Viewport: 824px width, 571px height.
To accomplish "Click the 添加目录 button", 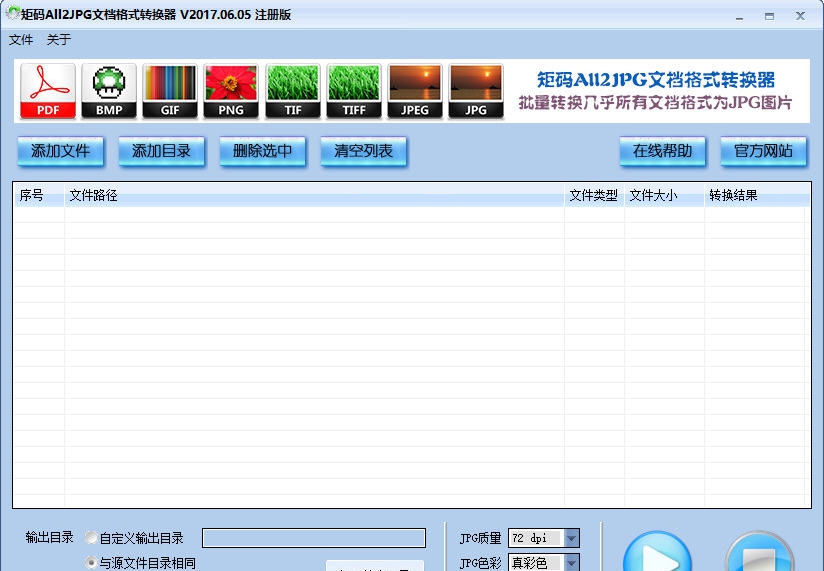I will [161, 151].
